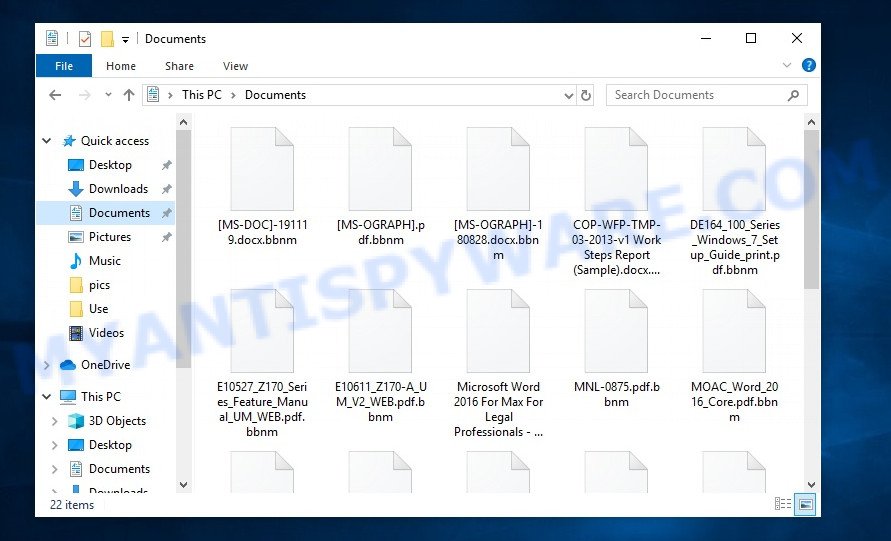
Task: Select Microsoft Word 2016 For Legal Professionals file
Action: point(498,364)
